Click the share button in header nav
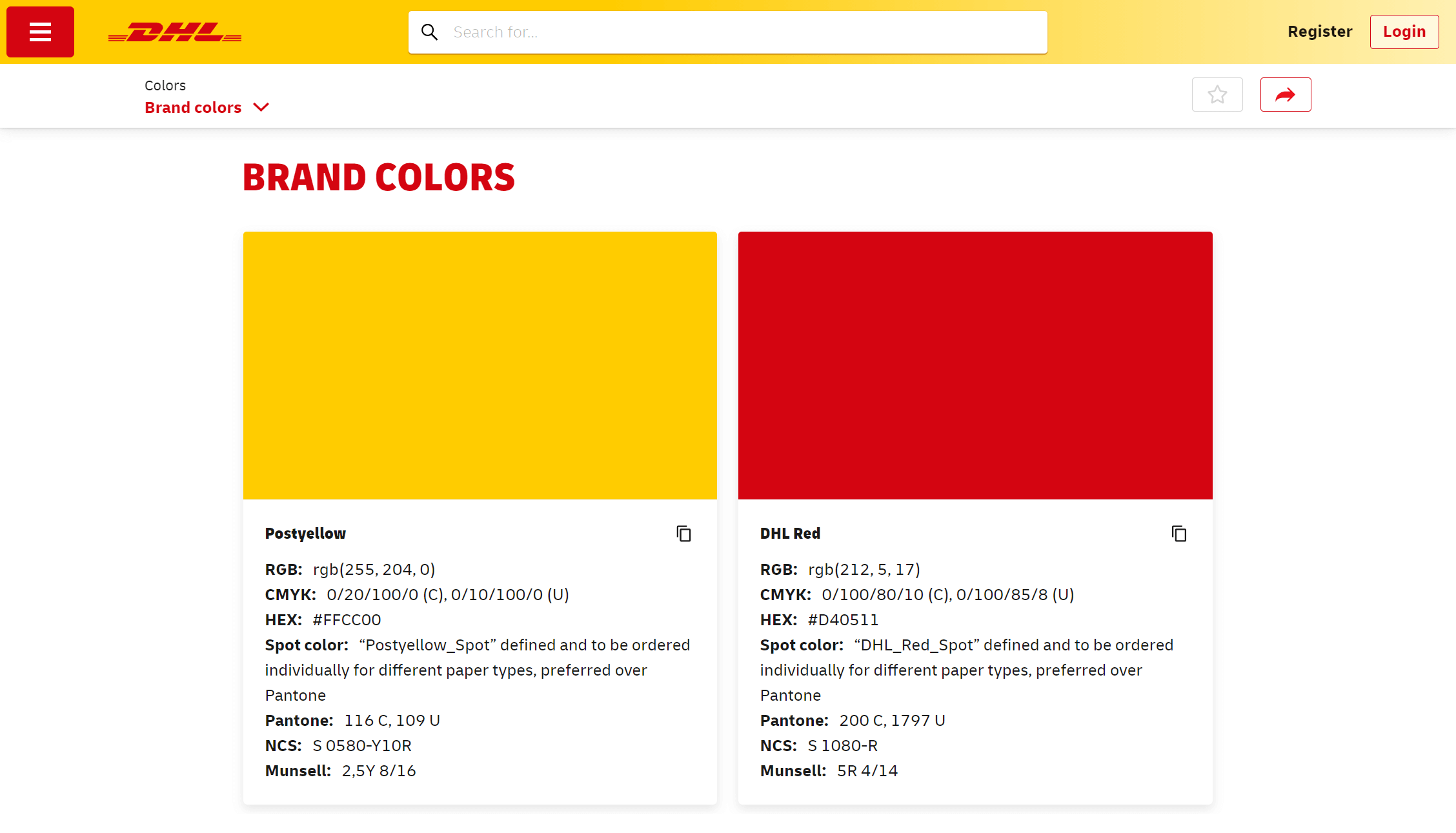Viewport: 1456px width, 833px height. pyautogui.click(x=1285, y=94)
